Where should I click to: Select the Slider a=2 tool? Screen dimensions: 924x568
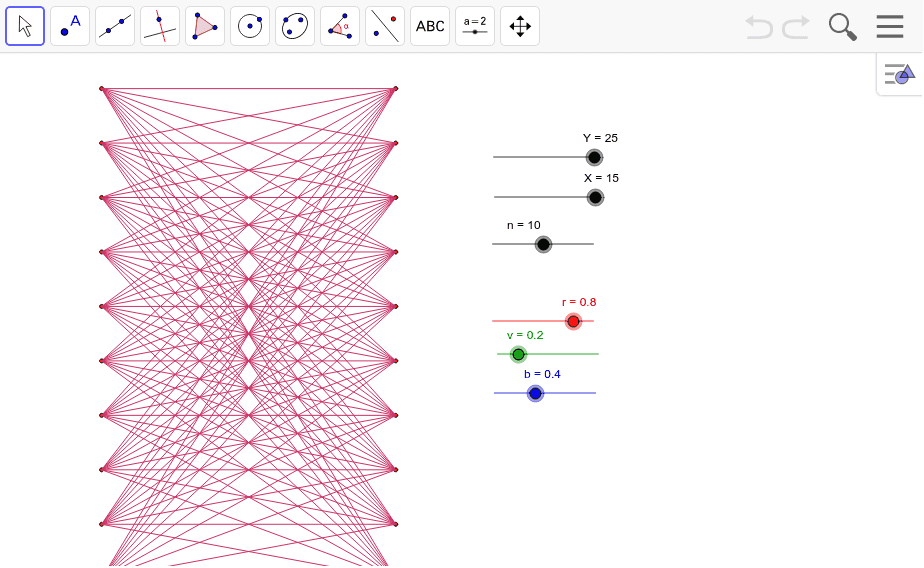(475, 26)
